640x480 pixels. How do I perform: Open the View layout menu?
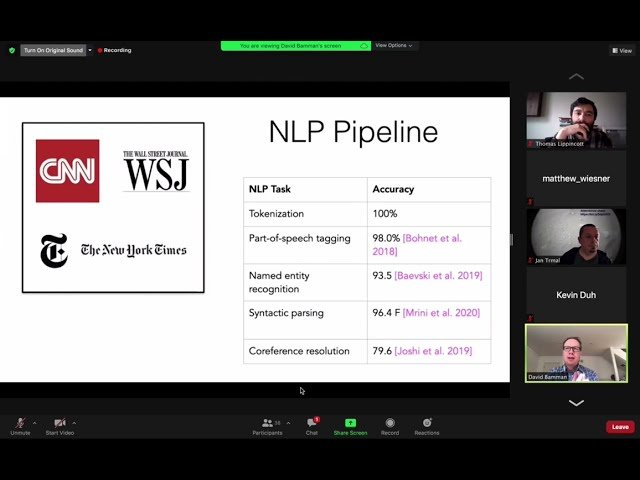pos(621,50)
